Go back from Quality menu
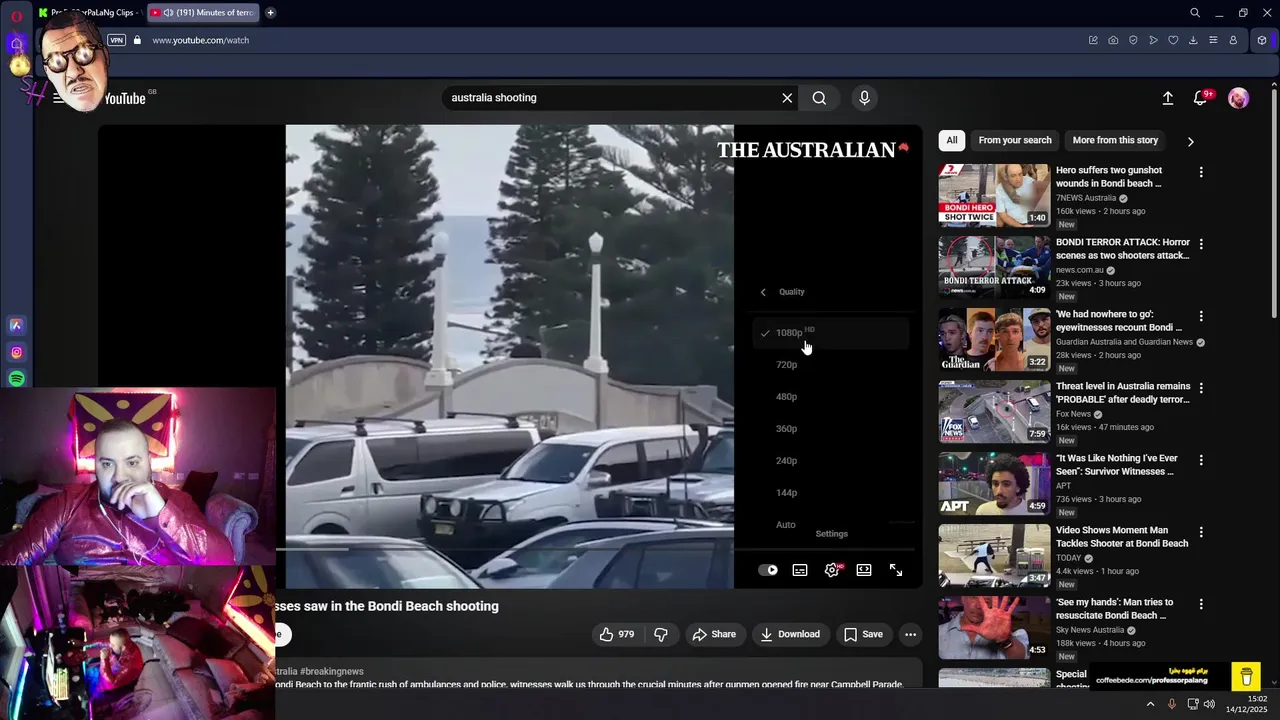The width and height of the screenshot is (1280, 720). (763, 292)
